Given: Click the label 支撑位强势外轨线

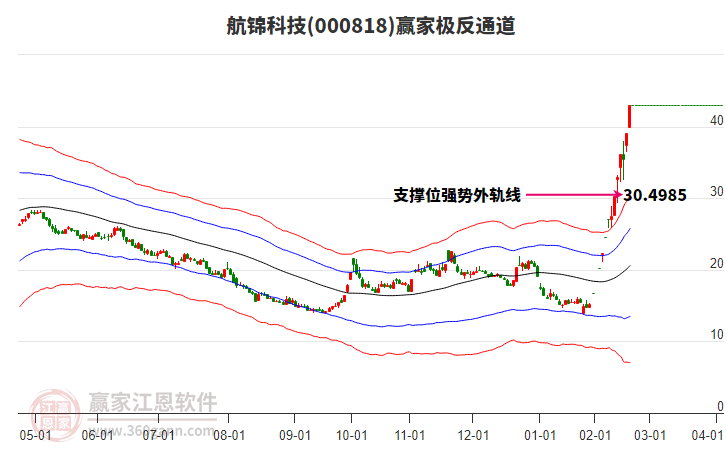Looking at the screenshot, I should click(x=457, y=195).
